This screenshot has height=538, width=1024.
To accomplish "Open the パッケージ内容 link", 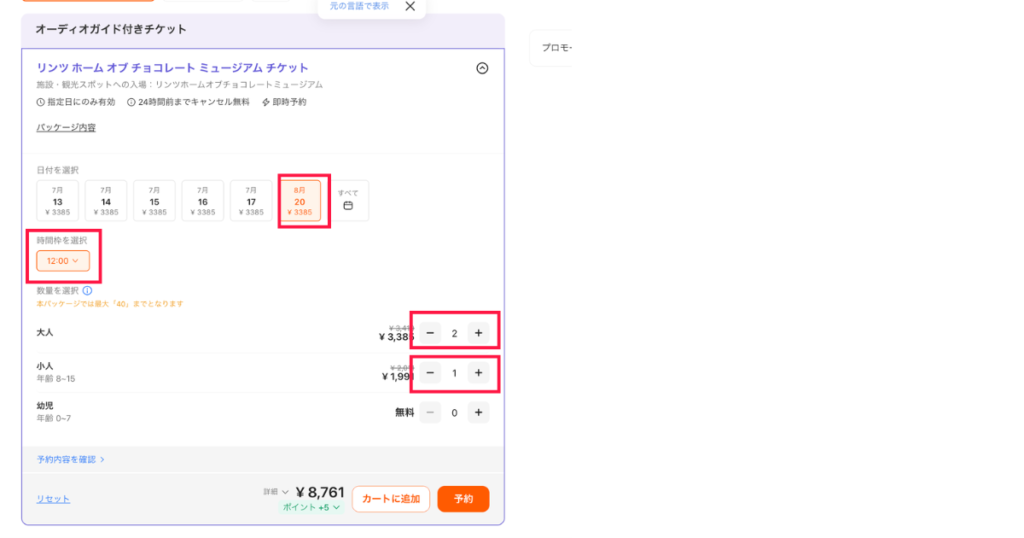I will [66, 127].
